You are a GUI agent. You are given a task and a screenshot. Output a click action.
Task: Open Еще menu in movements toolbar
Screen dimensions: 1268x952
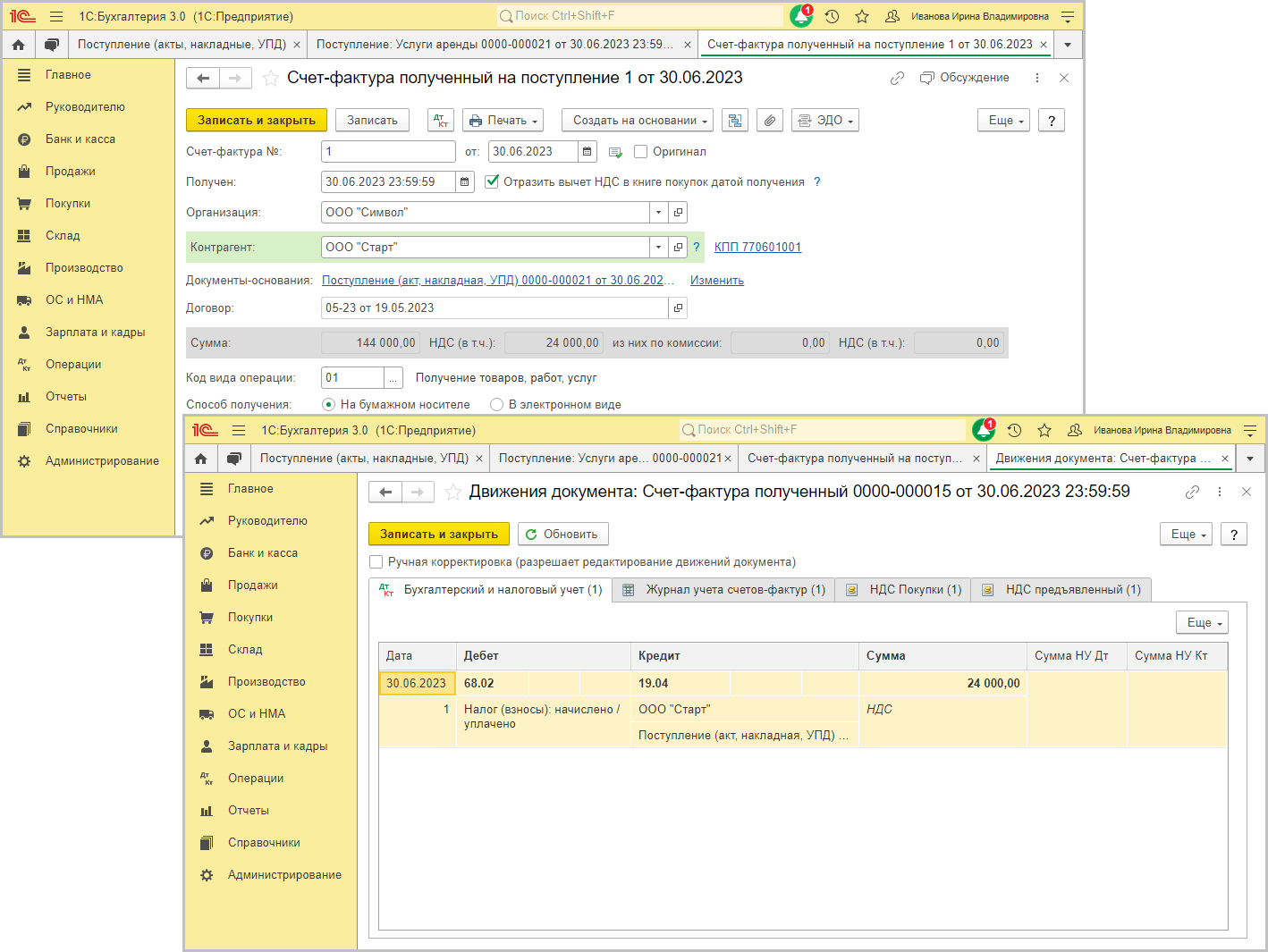click(x=1187, y=534)
